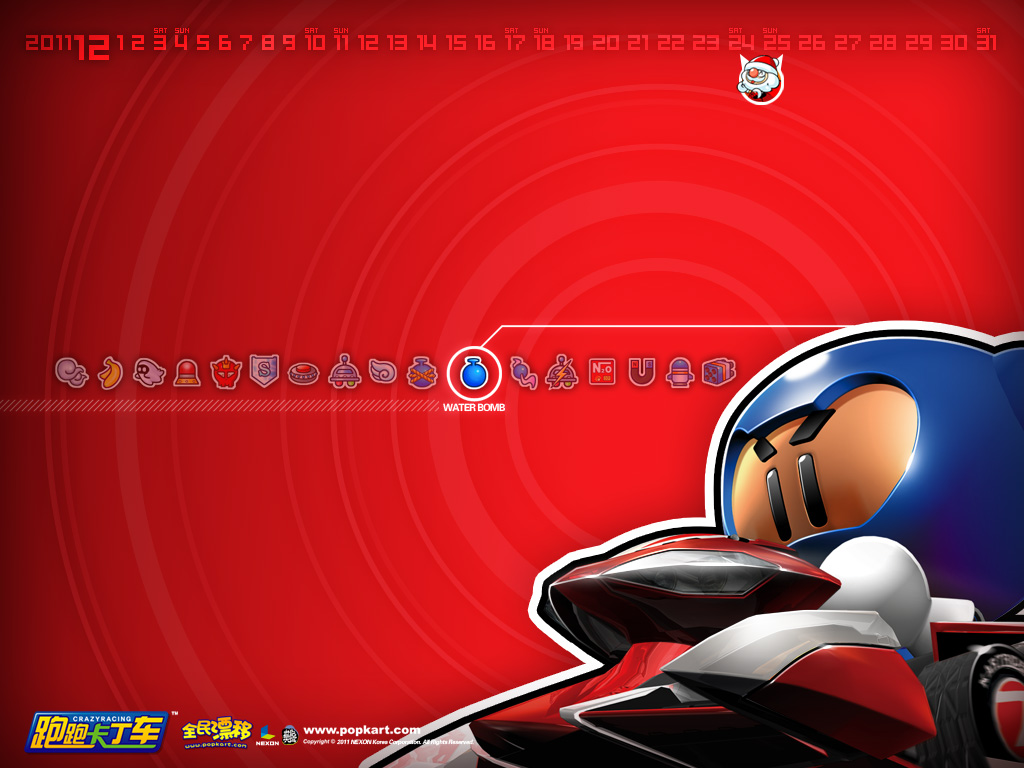1024x768 pixels.
Task: Select the N2O nitro boost item icon
Action: coord(602,372)
